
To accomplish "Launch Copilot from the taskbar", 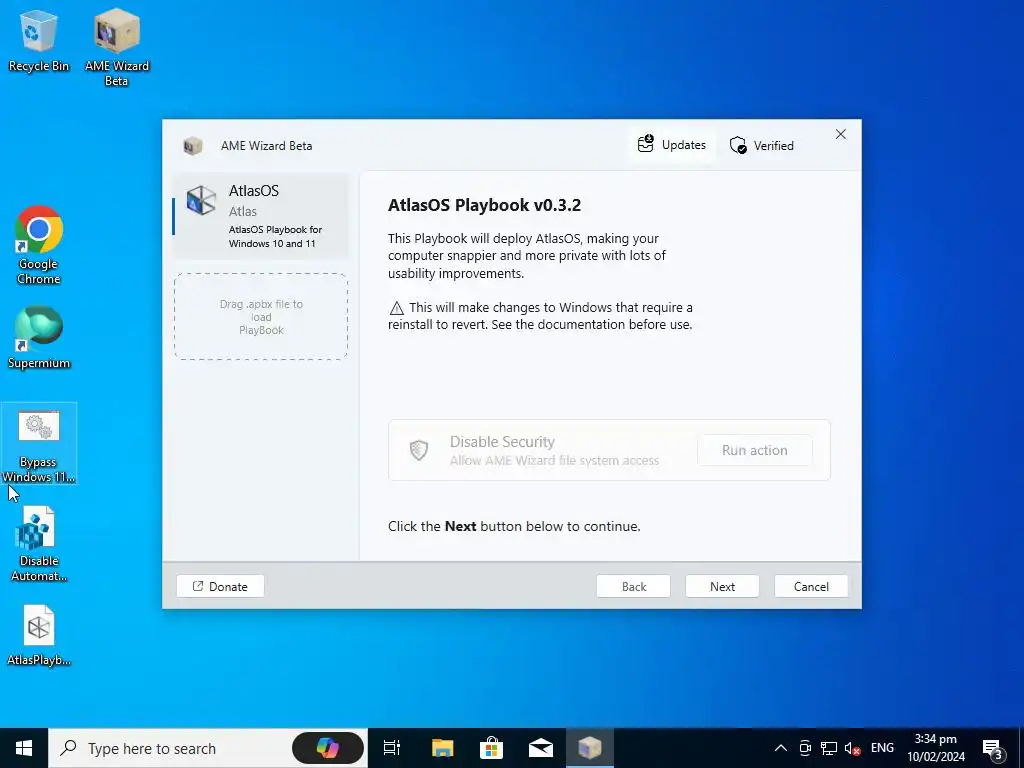I will [327, 748].
